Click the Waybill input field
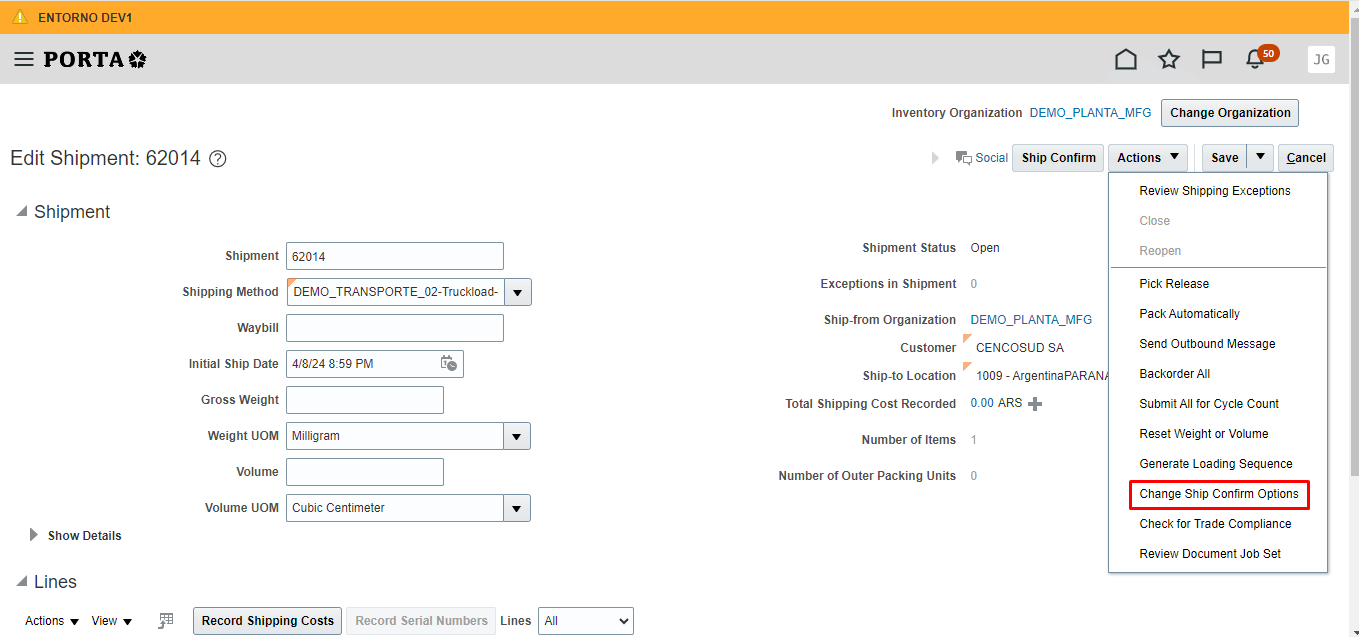 coord(395,328)
